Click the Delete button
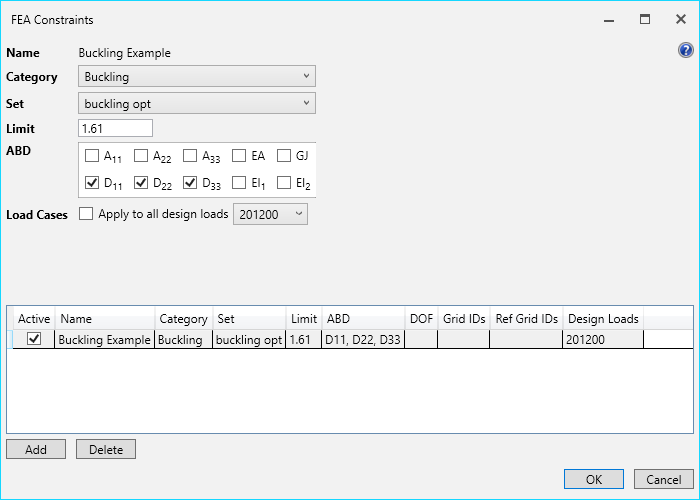Screen dimensions: 700x500 coord(106,449)
